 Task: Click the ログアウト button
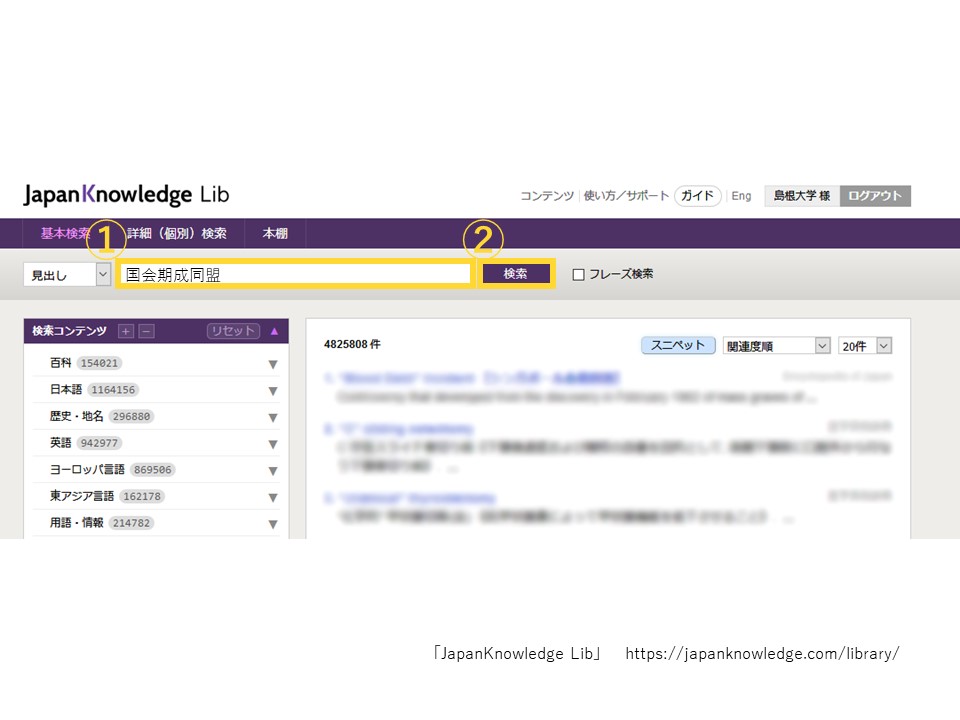pyautogui.click(x=875, y=196)
